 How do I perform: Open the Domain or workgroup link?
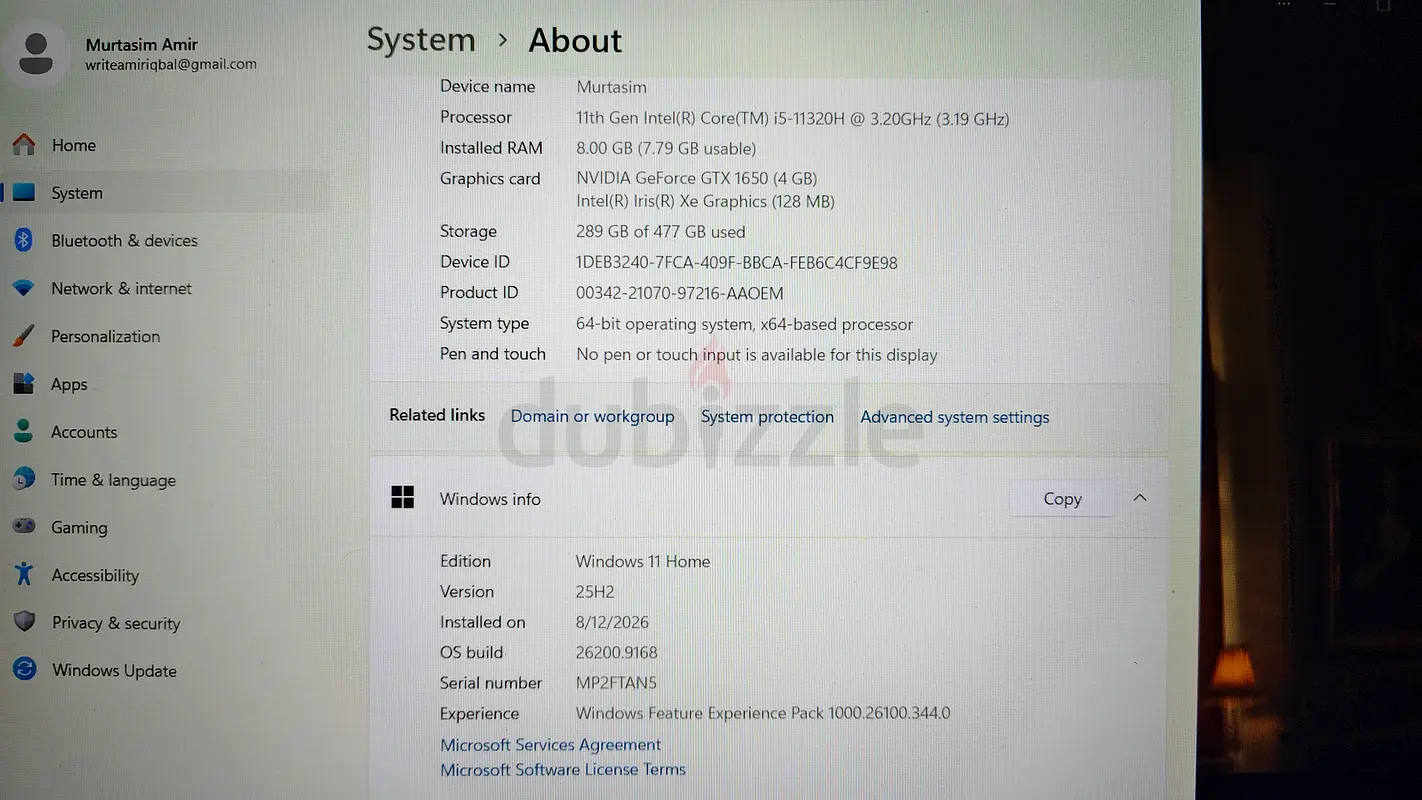tap(593, 416)
